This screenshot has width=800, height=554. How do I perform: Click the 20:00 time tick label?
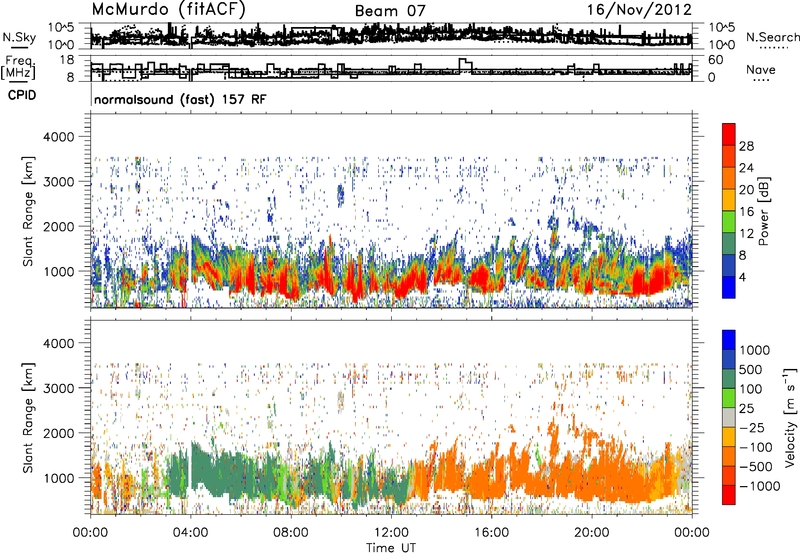(591, 533)
